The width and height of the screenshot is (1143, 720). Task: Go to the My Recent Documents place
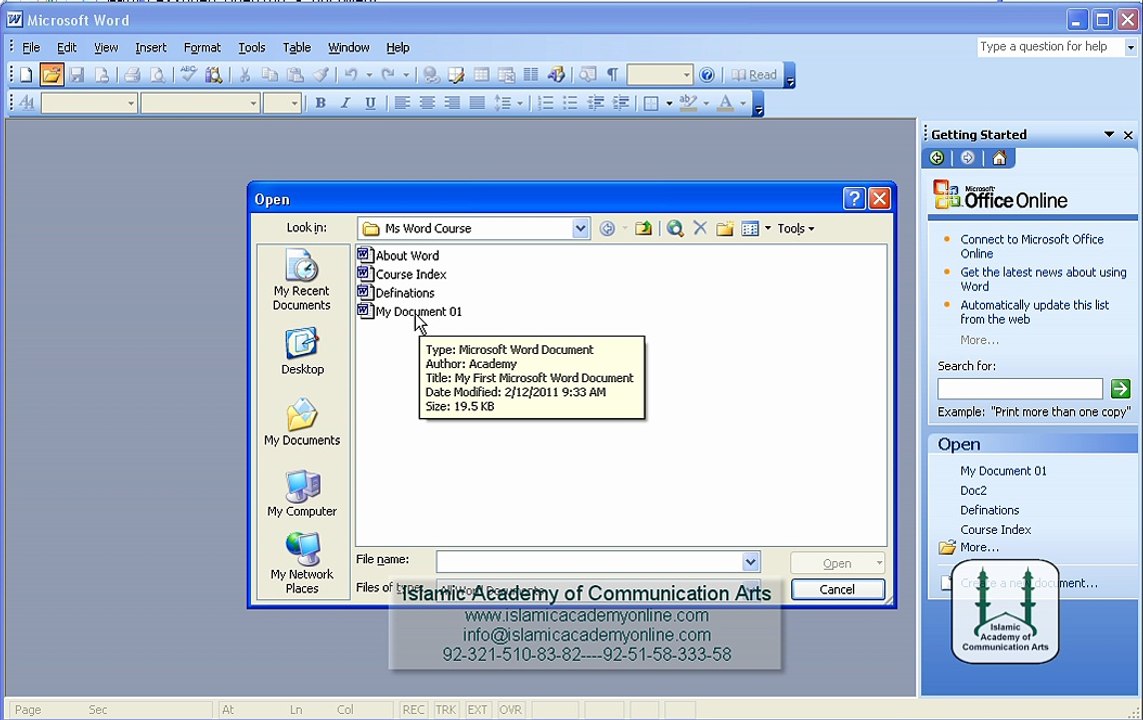pyautogui.click(x=302, y=281)
